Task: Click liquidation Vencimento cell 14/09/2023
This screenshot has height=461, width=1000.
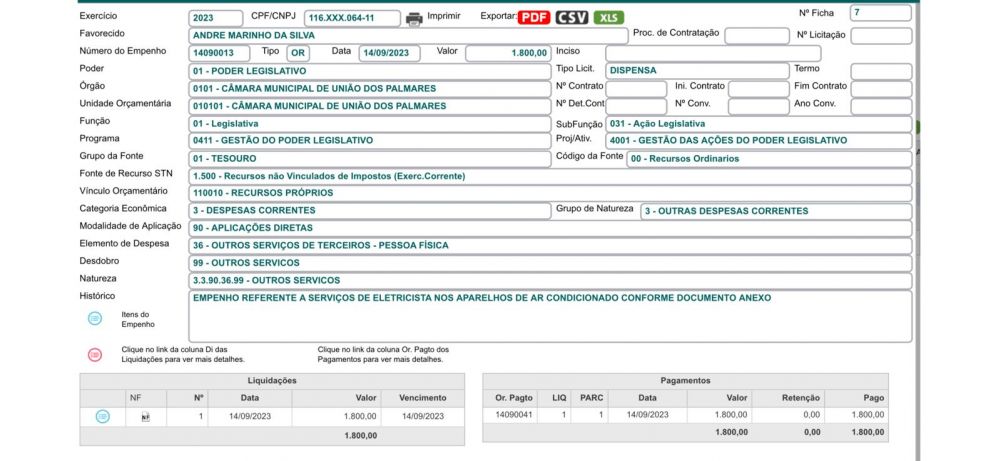Action: tap(423, 416)
